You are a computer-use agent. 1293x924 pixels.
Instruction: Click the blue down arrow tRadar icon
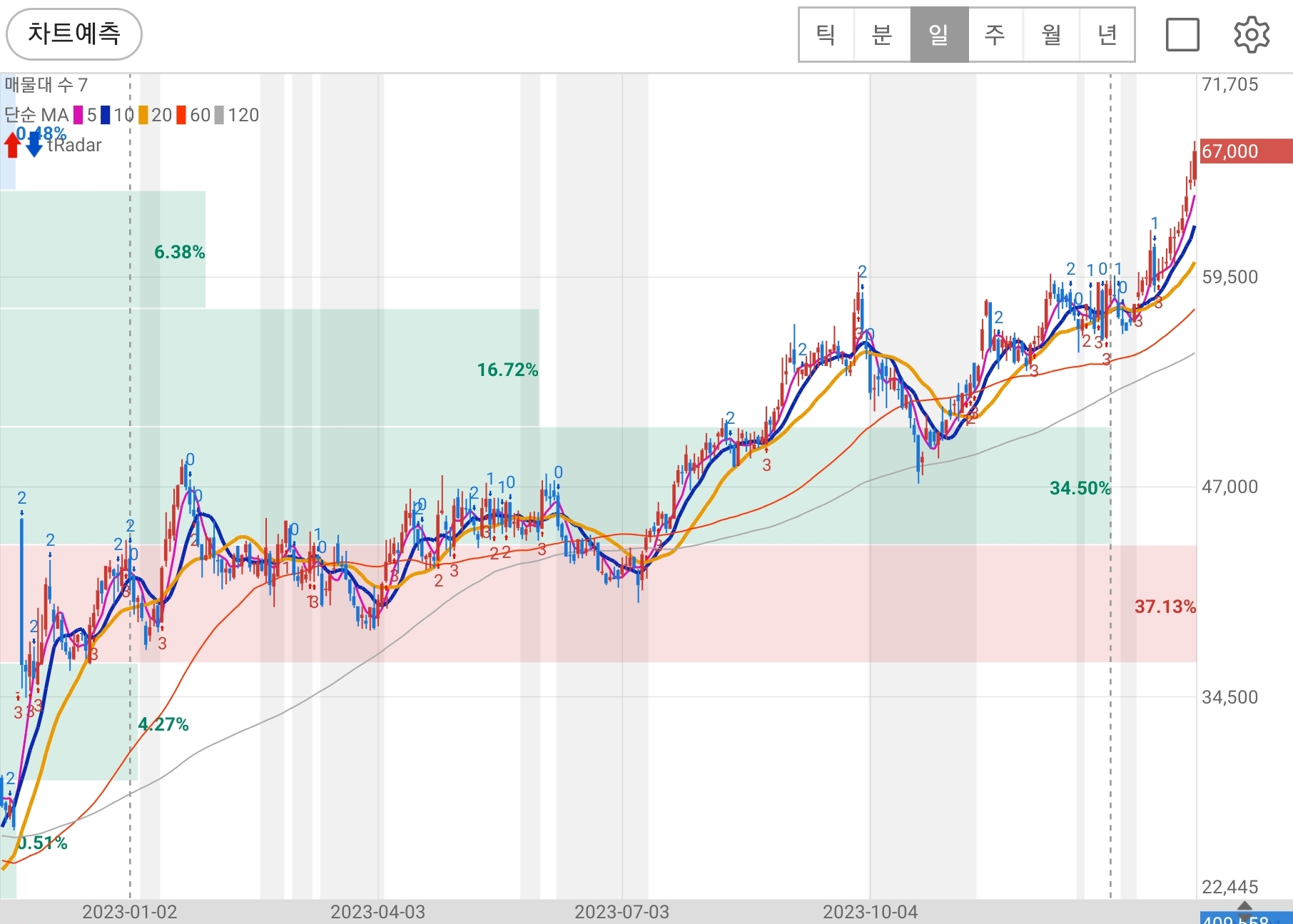point(34,145)
